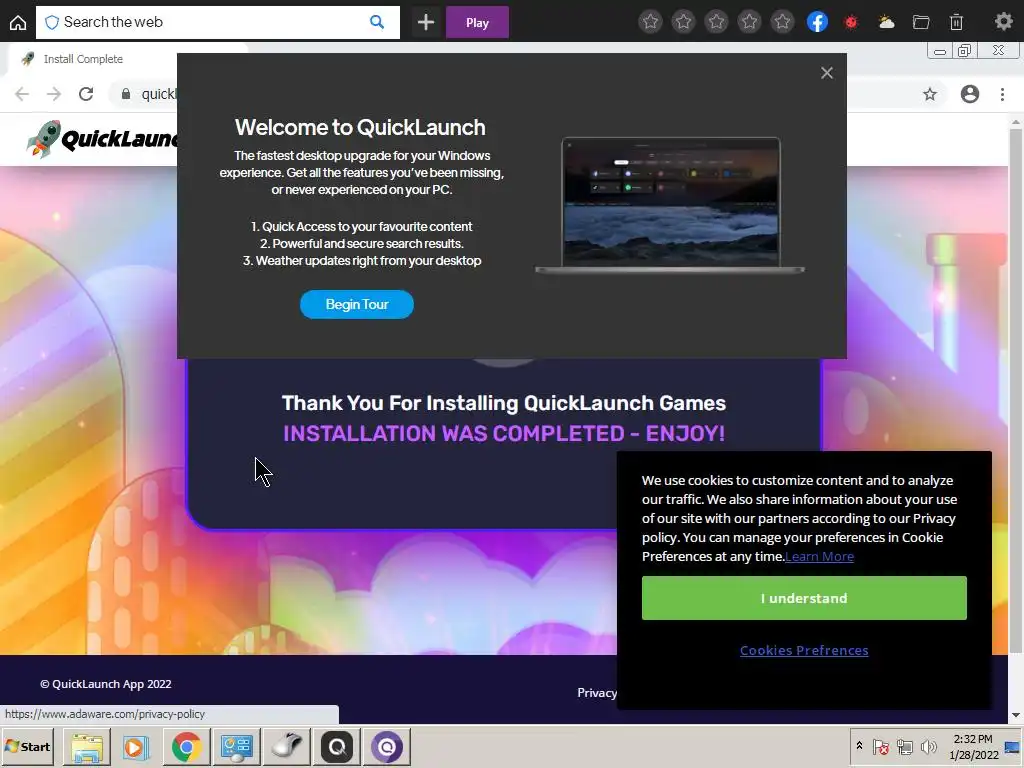Click the mouse icon in taskbar
Screen dimensions: 1024x768
click(287, 747)
